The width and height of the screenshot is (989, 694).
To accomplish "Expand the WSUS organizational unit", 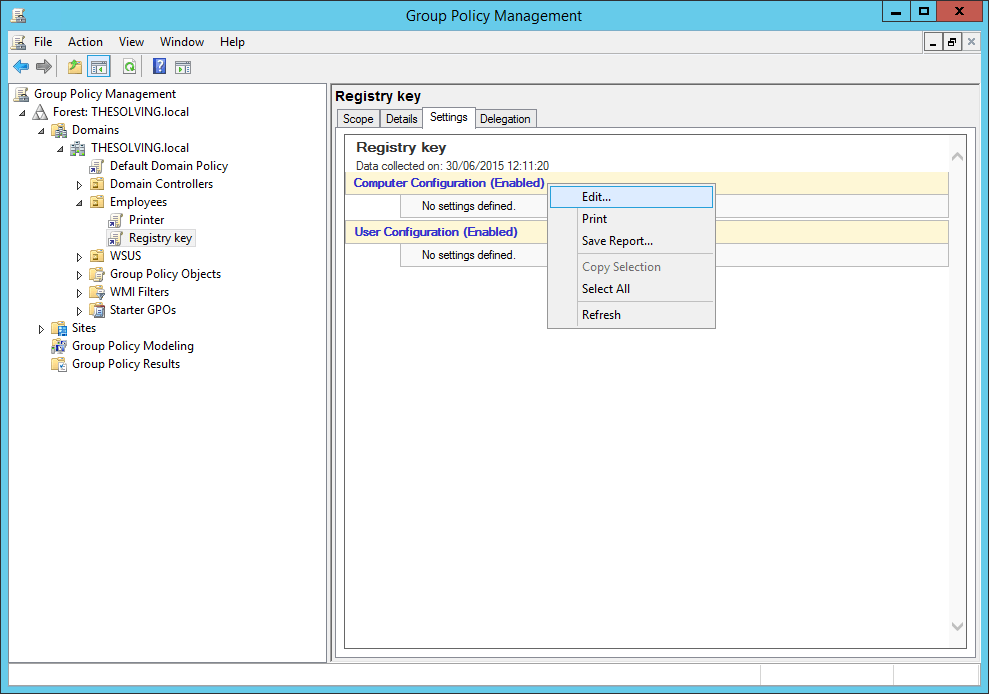I will (79, 255).
